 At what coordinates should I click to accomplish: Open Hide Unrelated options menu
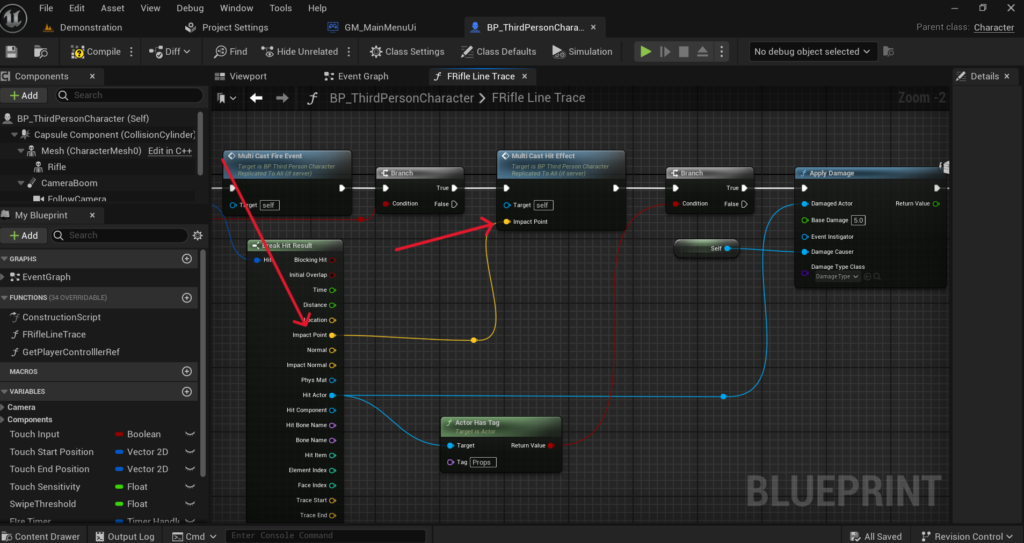tap(349, 52)
